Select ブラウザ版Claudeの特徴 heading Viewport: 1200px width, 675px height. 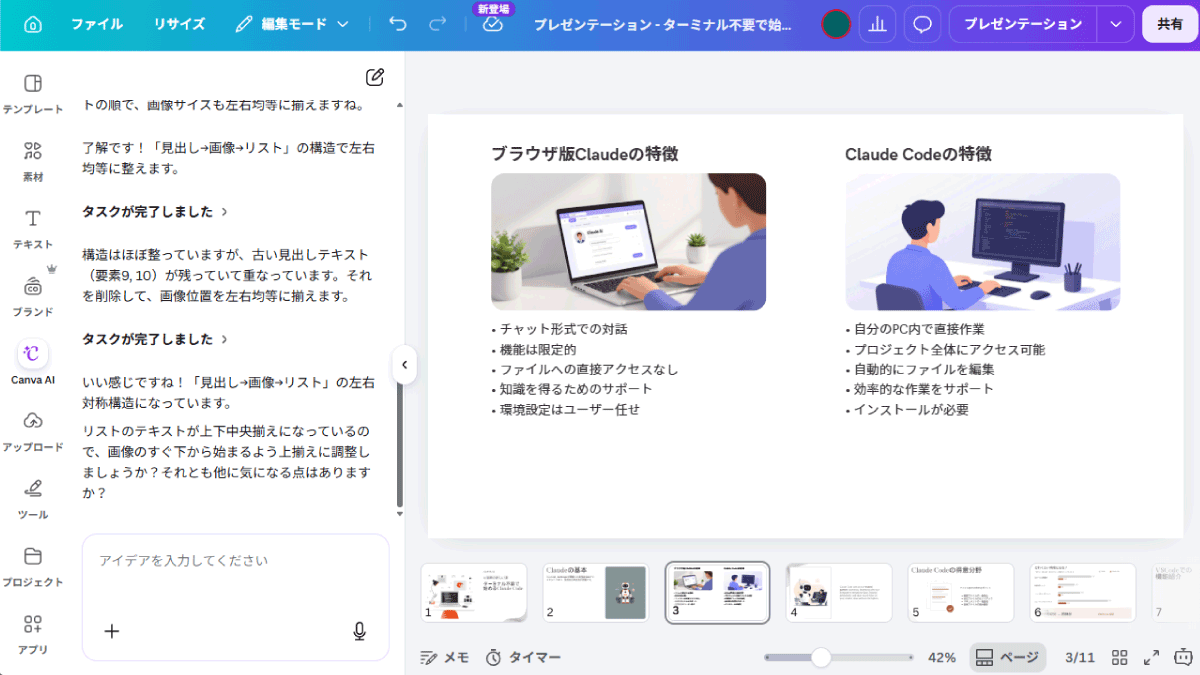(585, 153)
